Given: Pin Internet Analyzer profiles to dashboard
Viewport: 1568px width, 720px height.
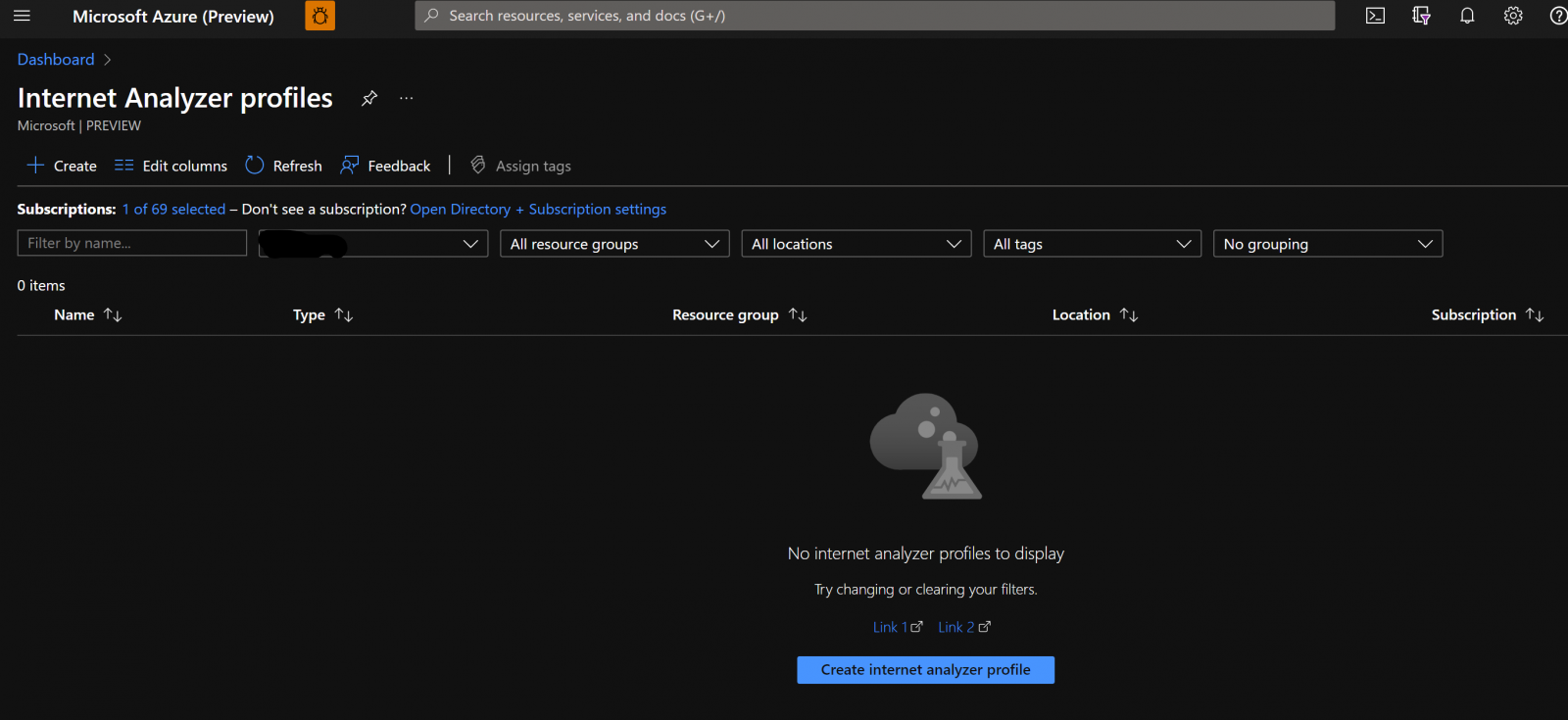Looking at the screenshot, I should click(x=369, y=98).
